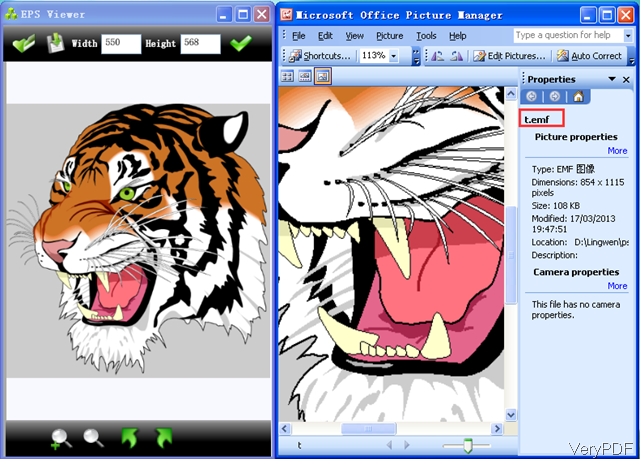Click the save icon in EPS Viewer toolbar
Screen dimensions: 640x459
(x=56, y=44)
